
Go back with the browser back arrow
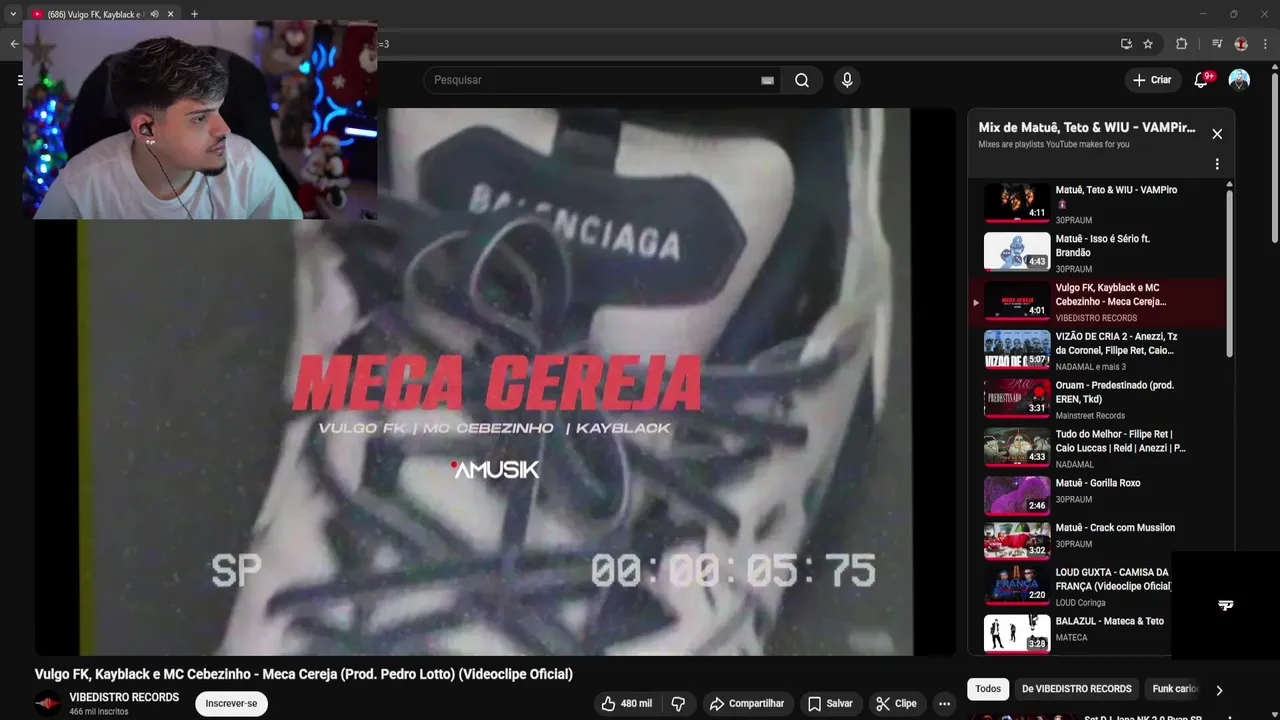14,44
